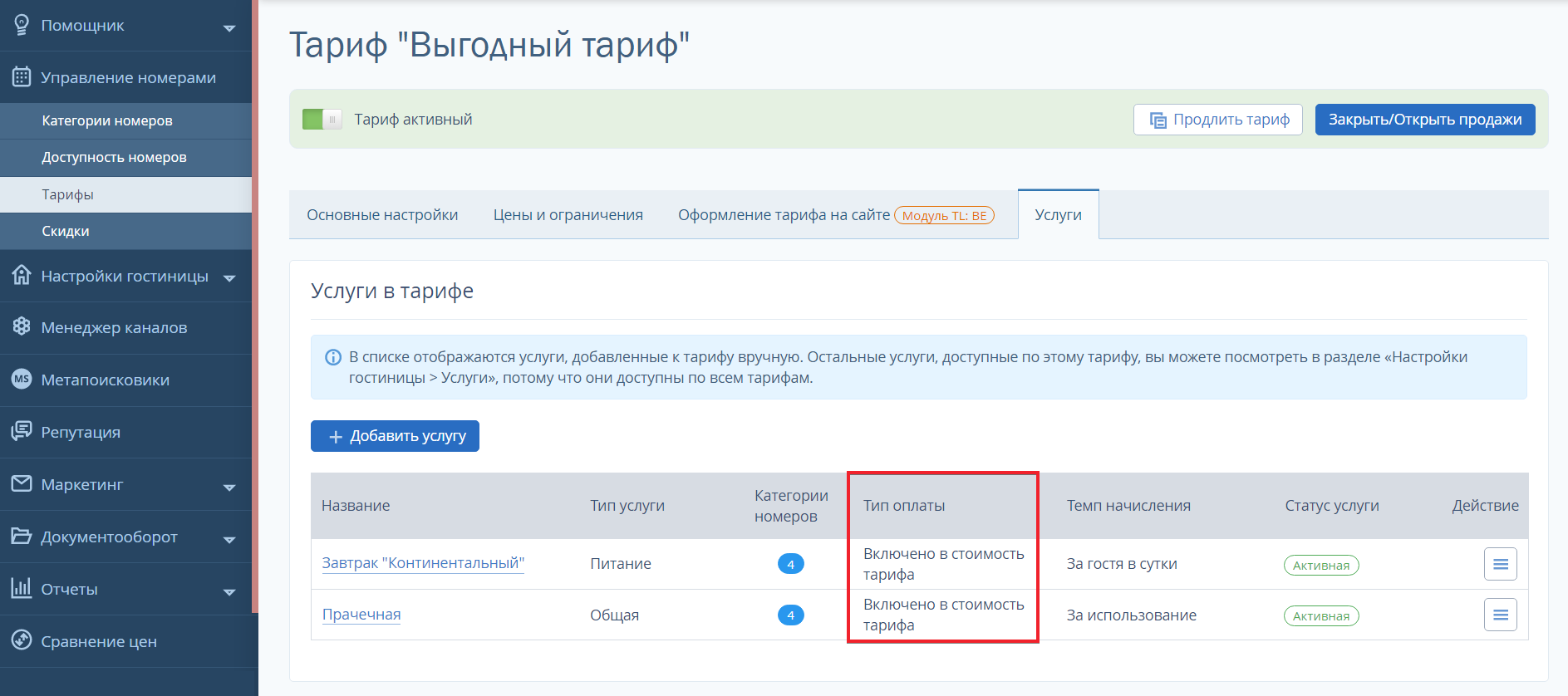Switch to Цены и ограничения tab

pyautogui.click(x=568, y=215)
